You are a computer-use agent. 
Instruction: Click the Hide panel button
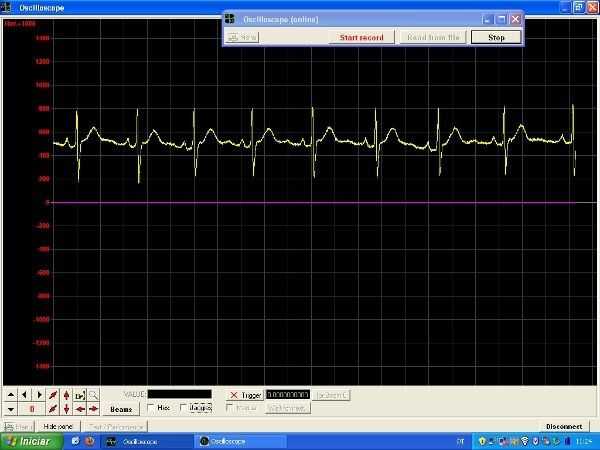58,427
